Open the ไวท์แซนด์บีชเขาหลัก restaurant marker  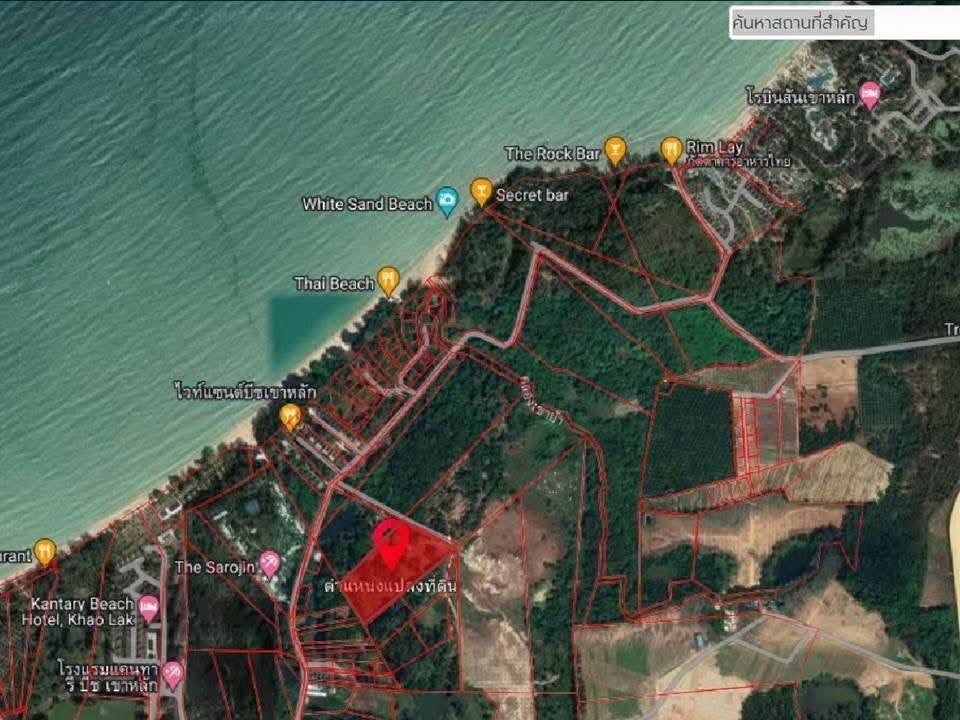(x=290, y=417)
